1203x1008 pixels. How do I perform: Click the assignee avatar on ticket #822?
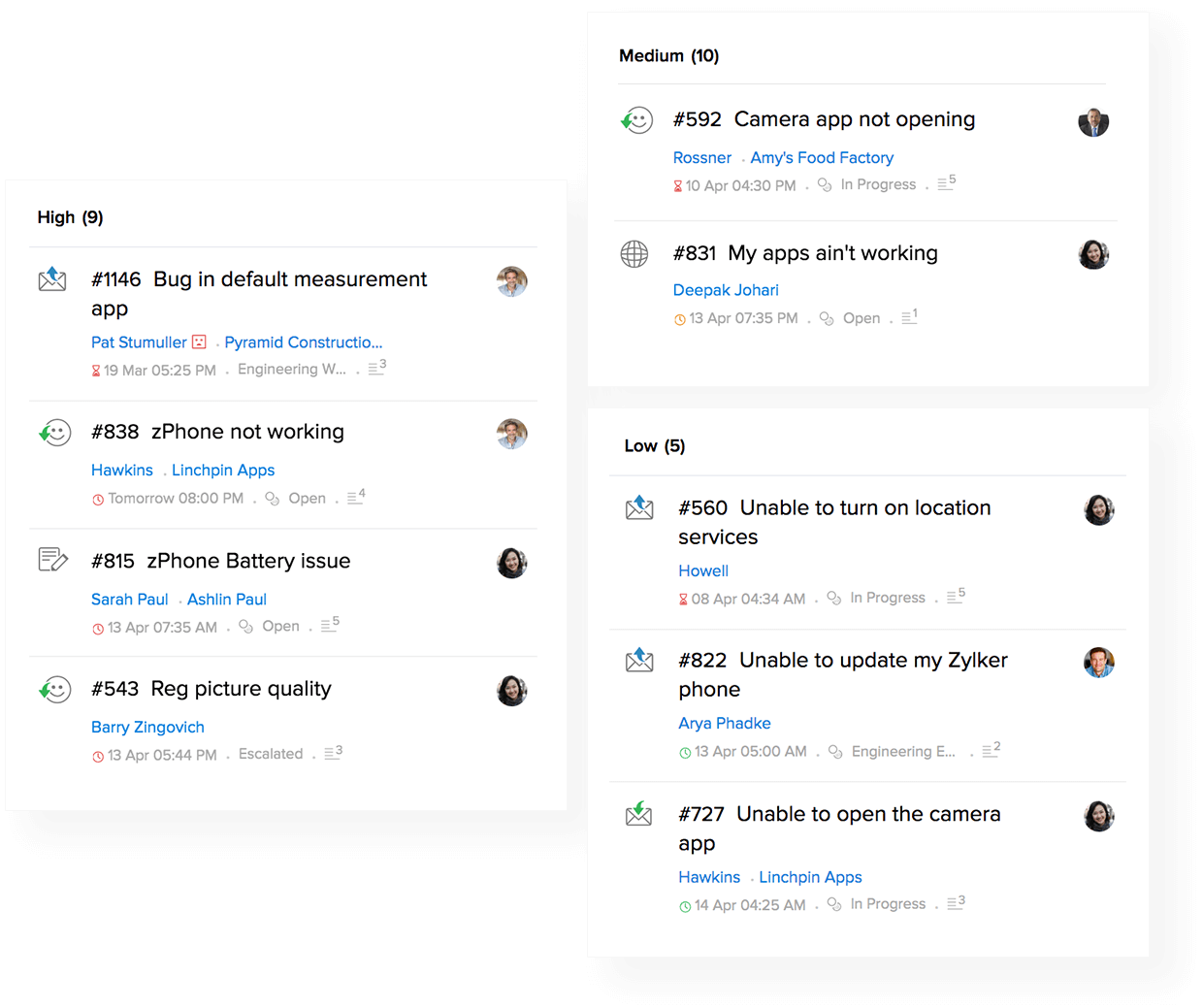tap(1099, 663)
